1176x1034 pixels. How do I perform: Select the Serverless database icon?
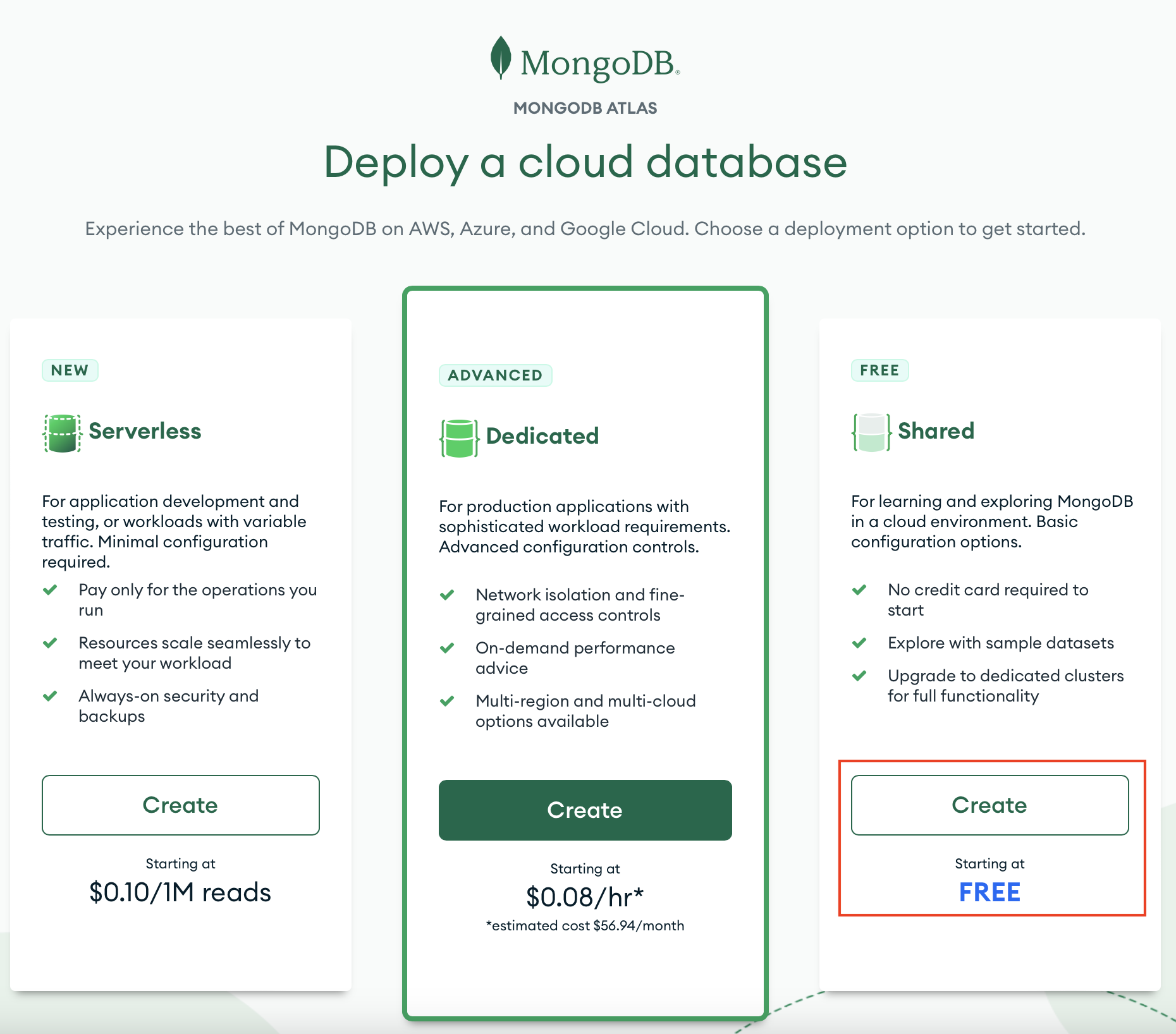pos(61,432)
